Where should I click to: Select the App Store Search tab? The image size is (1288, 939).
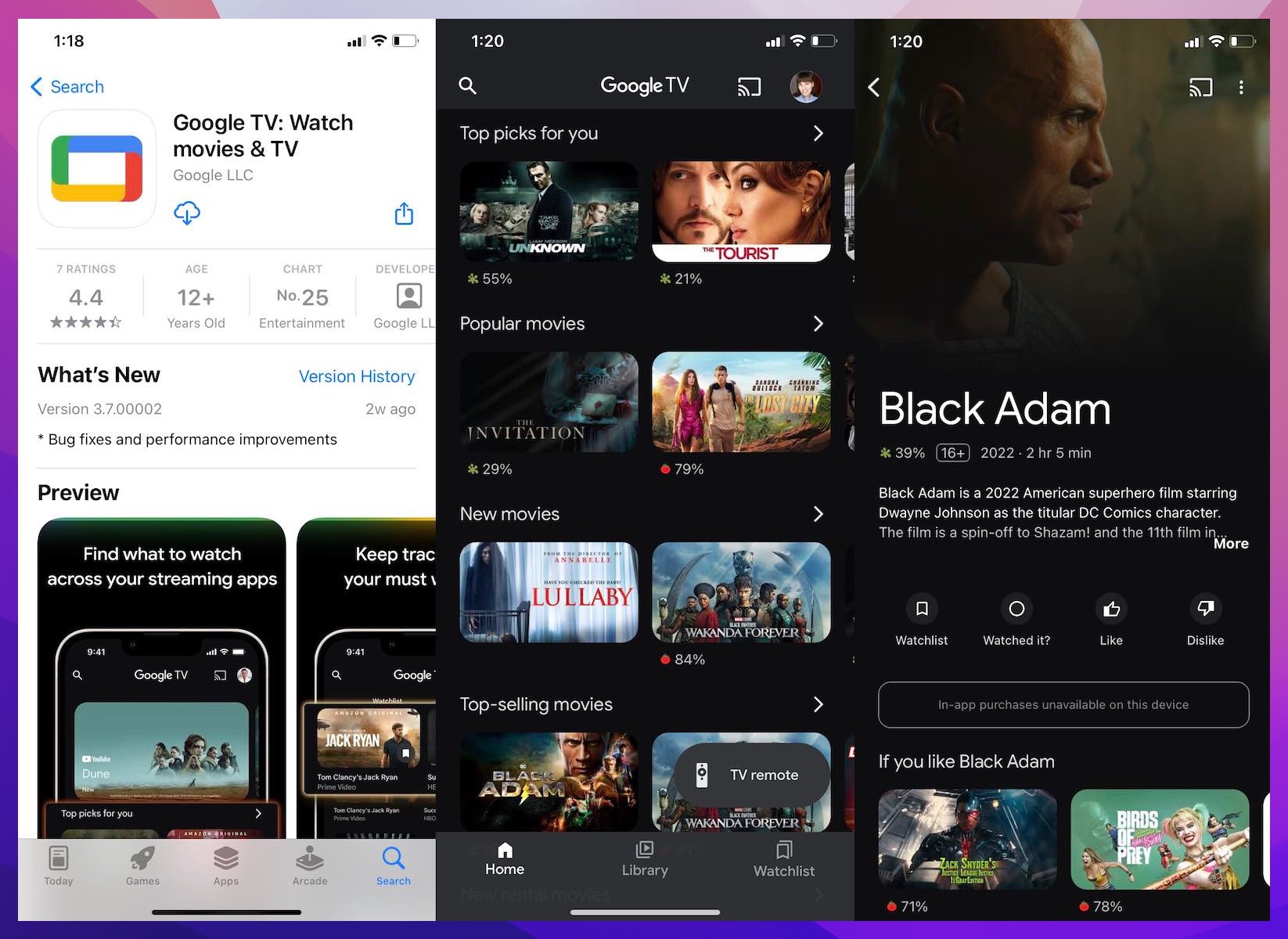coord(394,866)
